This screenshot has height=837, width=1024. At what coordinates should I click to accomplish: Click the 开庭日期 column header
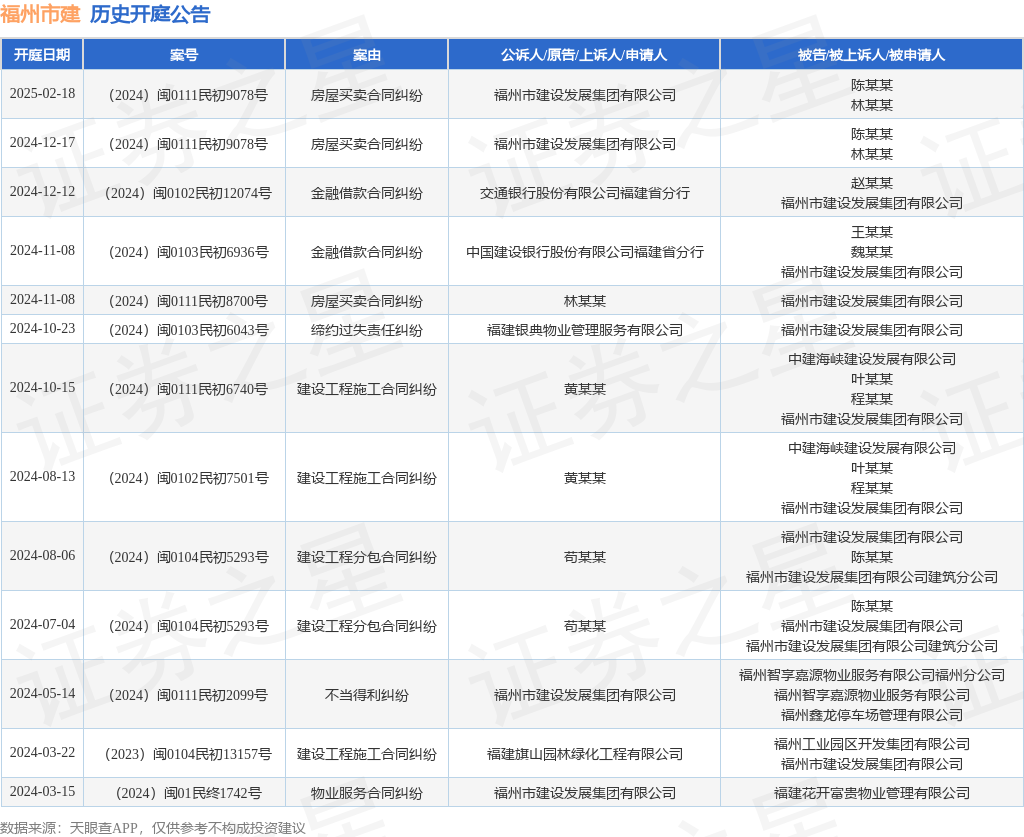[42, 55]
